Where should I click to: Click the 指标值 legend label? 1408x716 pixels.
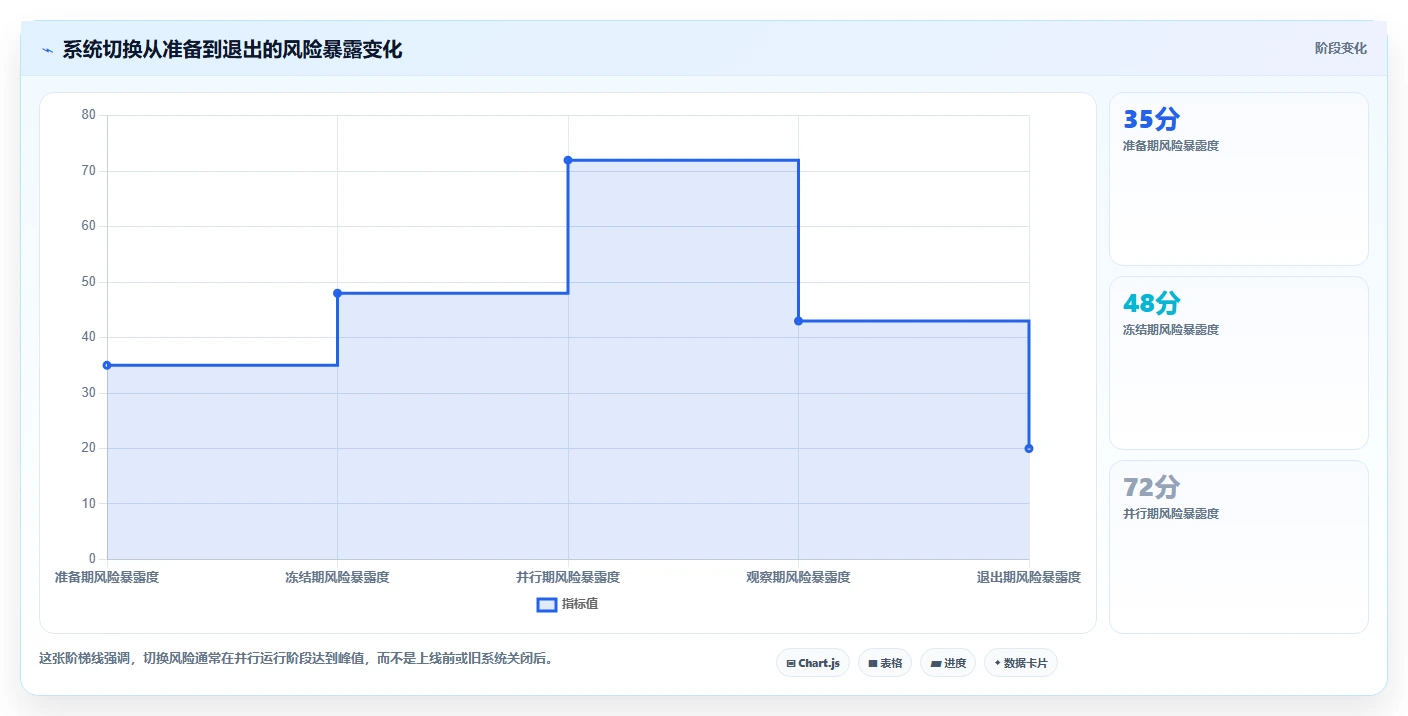580,604
